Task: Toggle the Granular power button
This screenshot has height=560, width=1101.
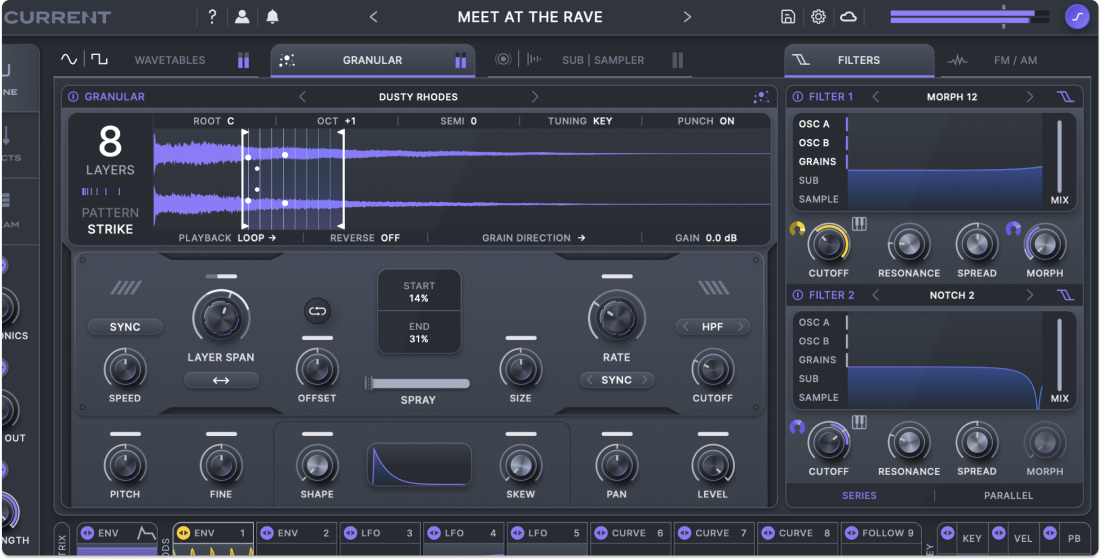Action: click(x=73, y=97)
